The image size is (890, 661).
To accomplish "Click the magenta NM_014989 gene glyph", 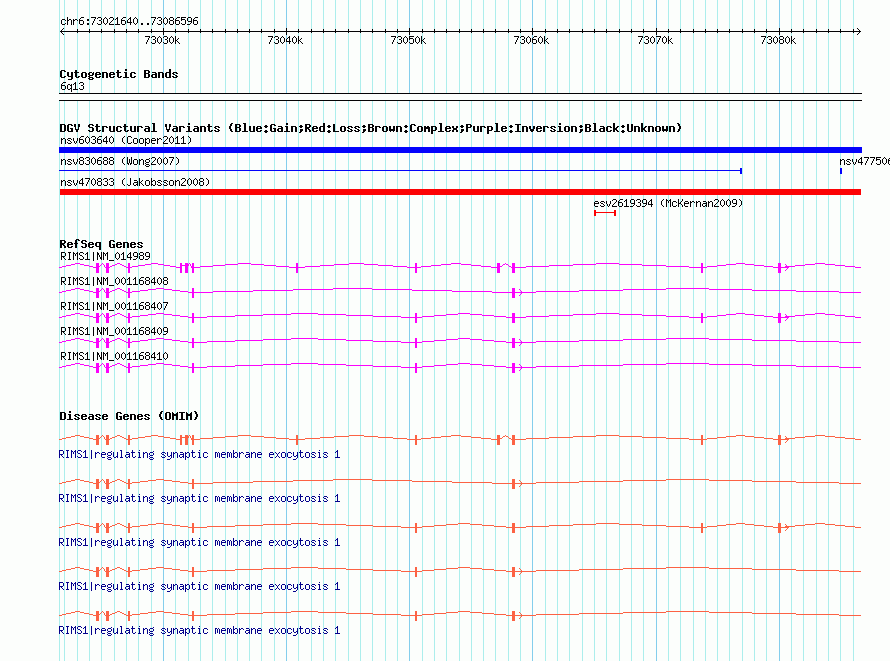I will (x=460, y=267).
